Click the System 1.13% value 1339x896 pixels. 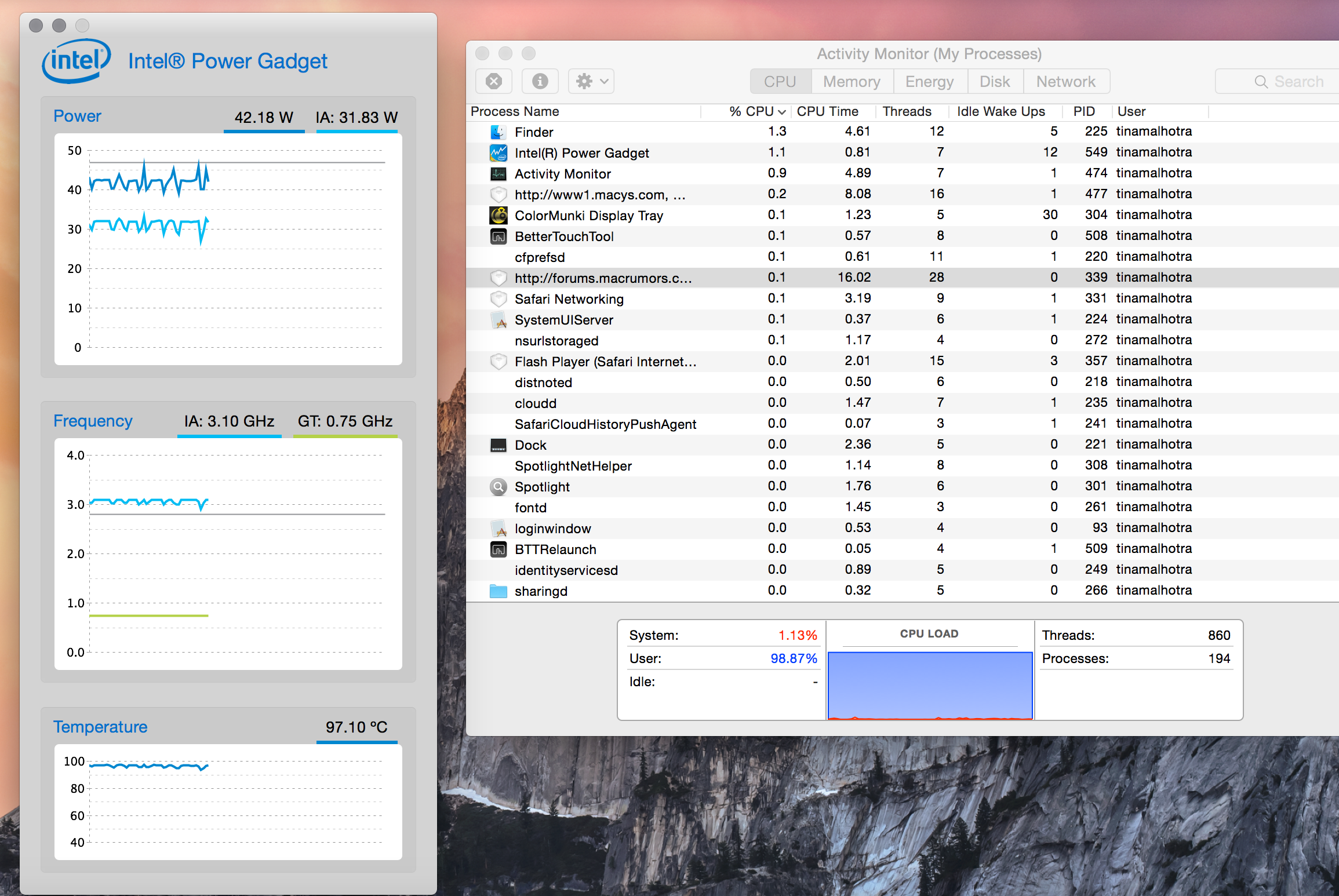coord(797,636)
